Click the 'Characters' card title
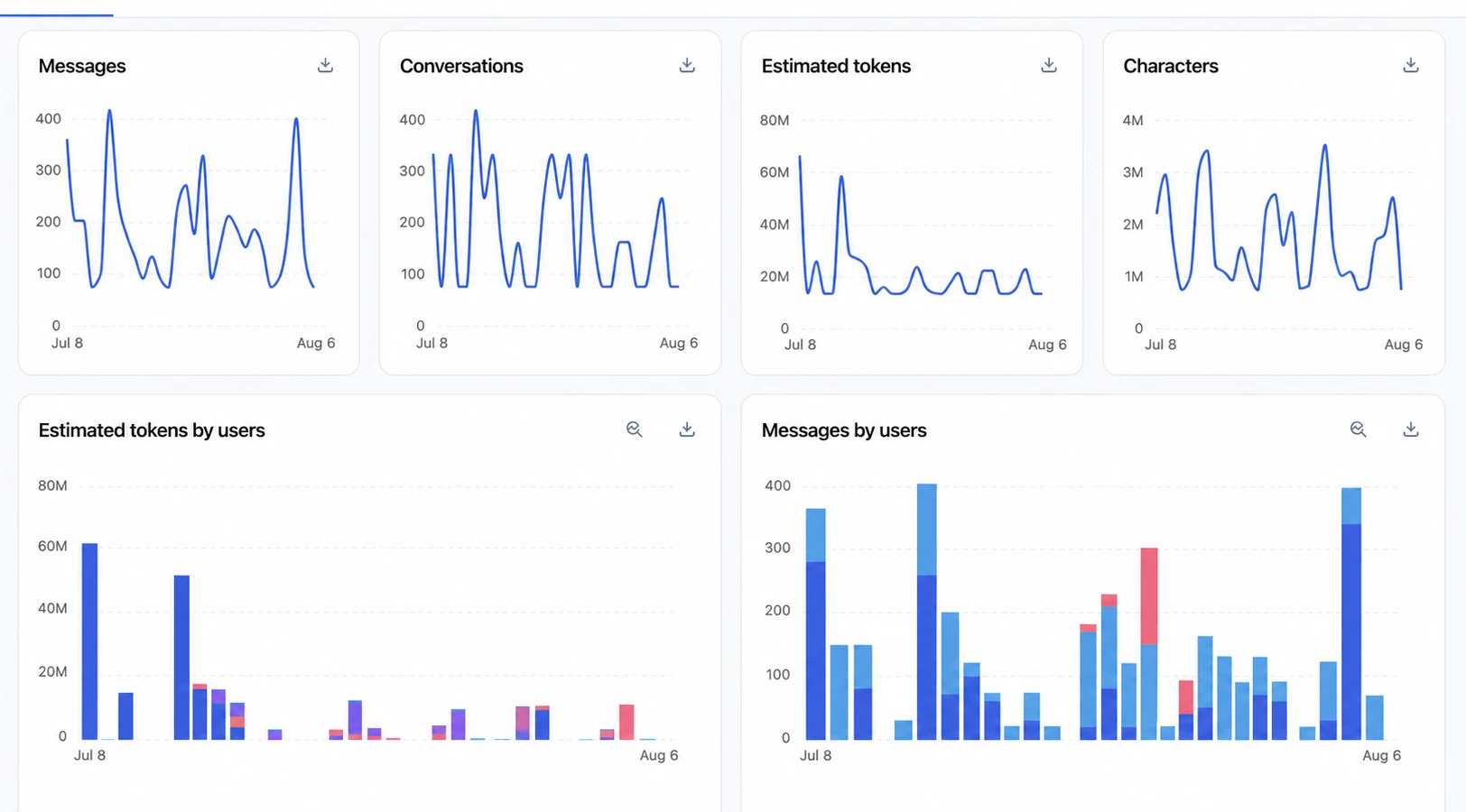The width and height of the screenshot is (1466, 812). (1171, 66)
